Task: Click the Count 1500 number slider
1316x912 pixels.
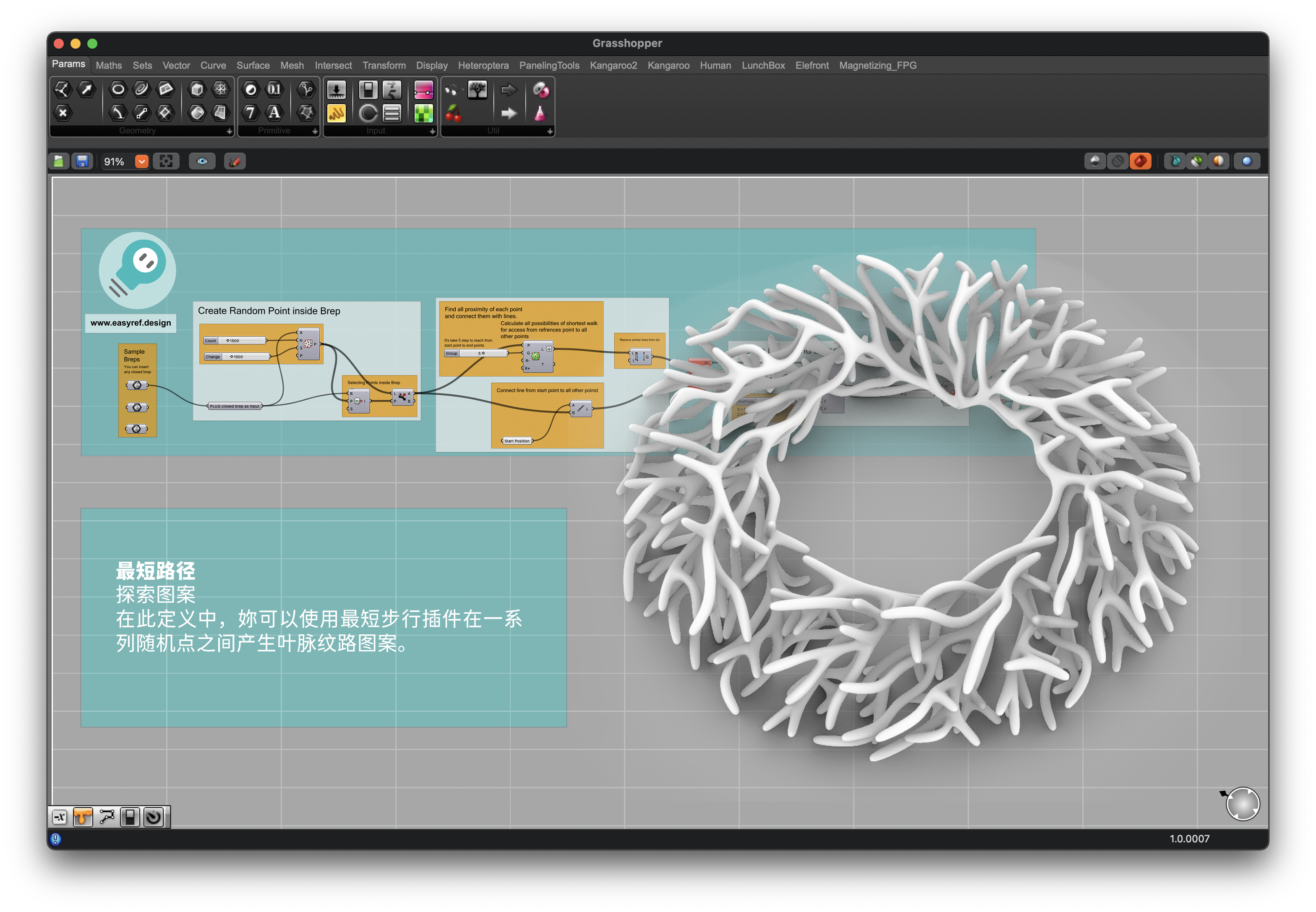Action: coord(235,341)
